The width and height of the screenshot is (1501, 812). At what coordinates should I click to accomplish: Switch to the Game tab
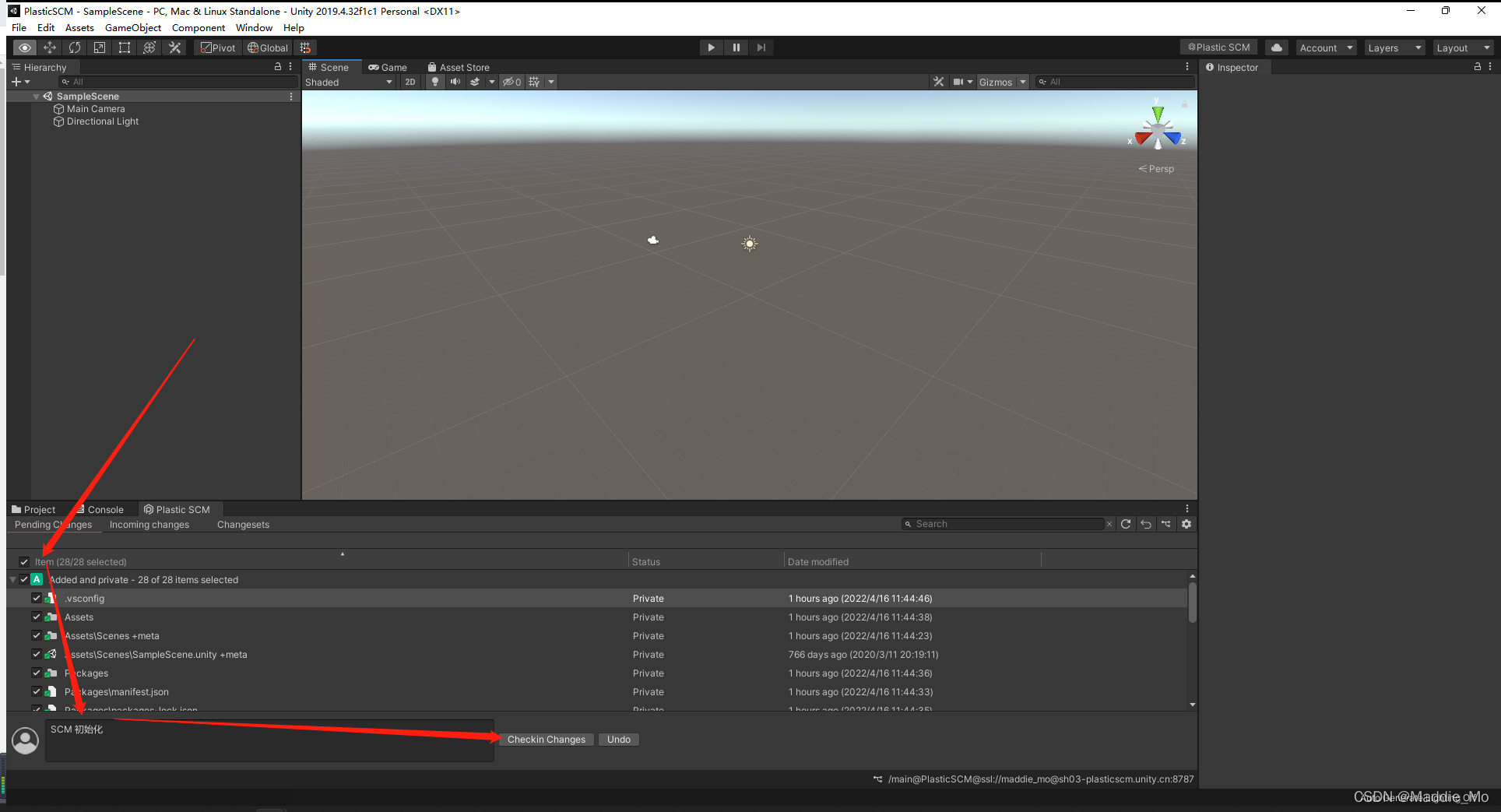388,68
